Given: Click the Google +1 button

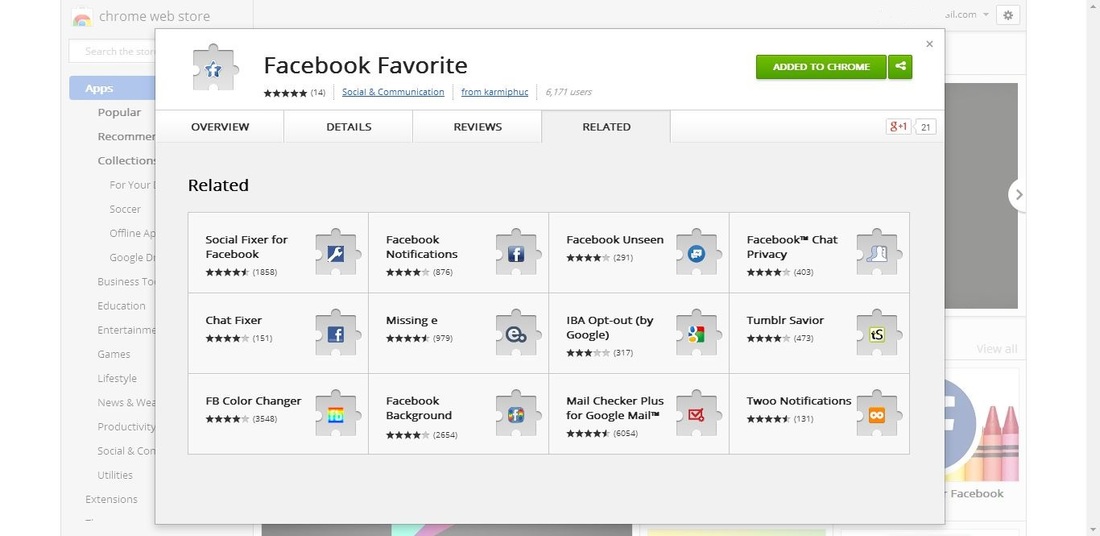Looking at the screenshot, I should pyautogui.click(x=899, y=127).
